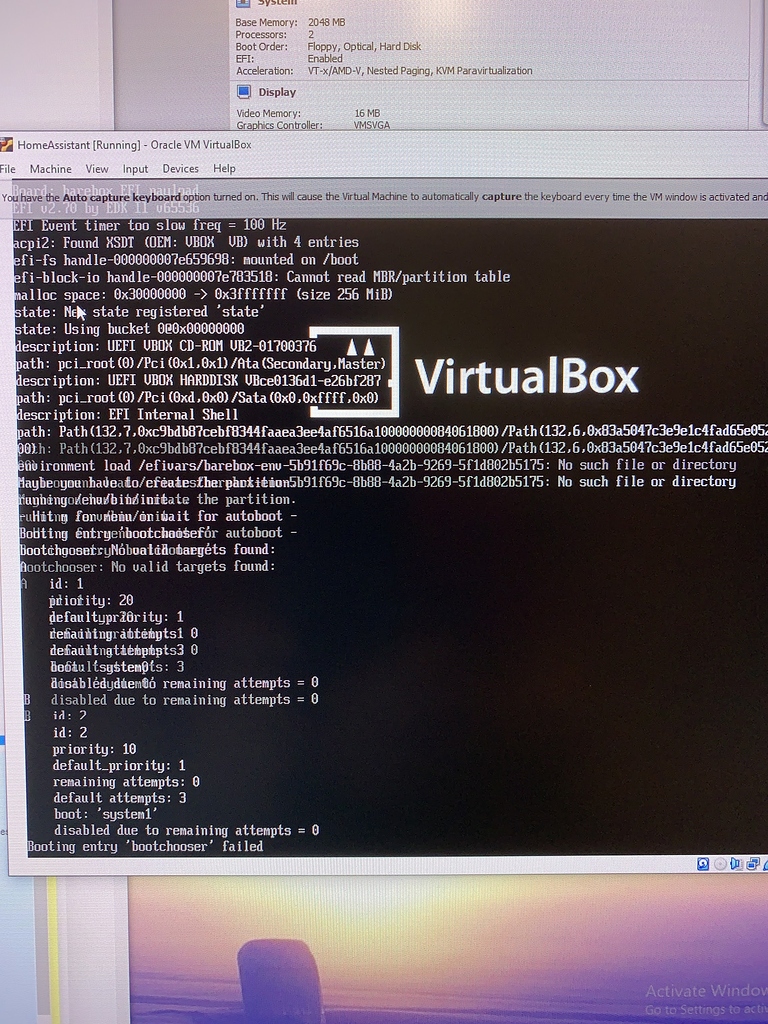Open the Help menu

pyautogui.click(x=224, y=169)
